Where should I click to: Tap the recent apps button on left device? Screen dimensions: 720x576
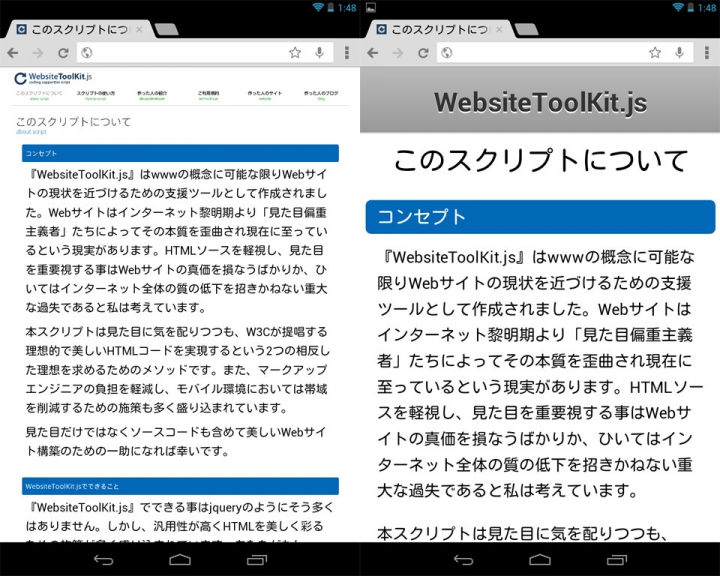[256, 559]
